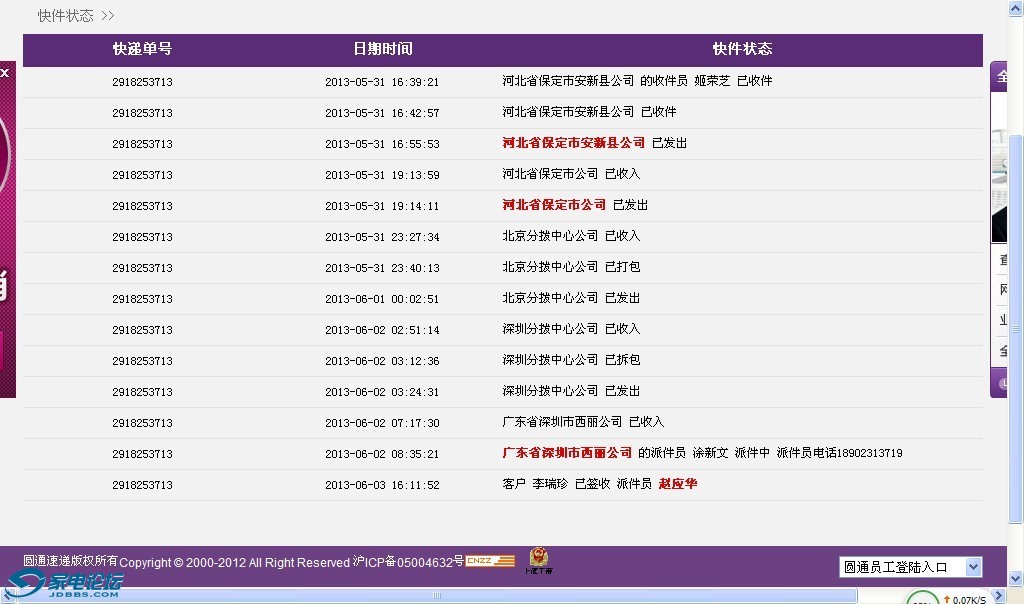Click the 快件状态 column header in table
The image size is (1024, 604).
(x=742, y=49)
